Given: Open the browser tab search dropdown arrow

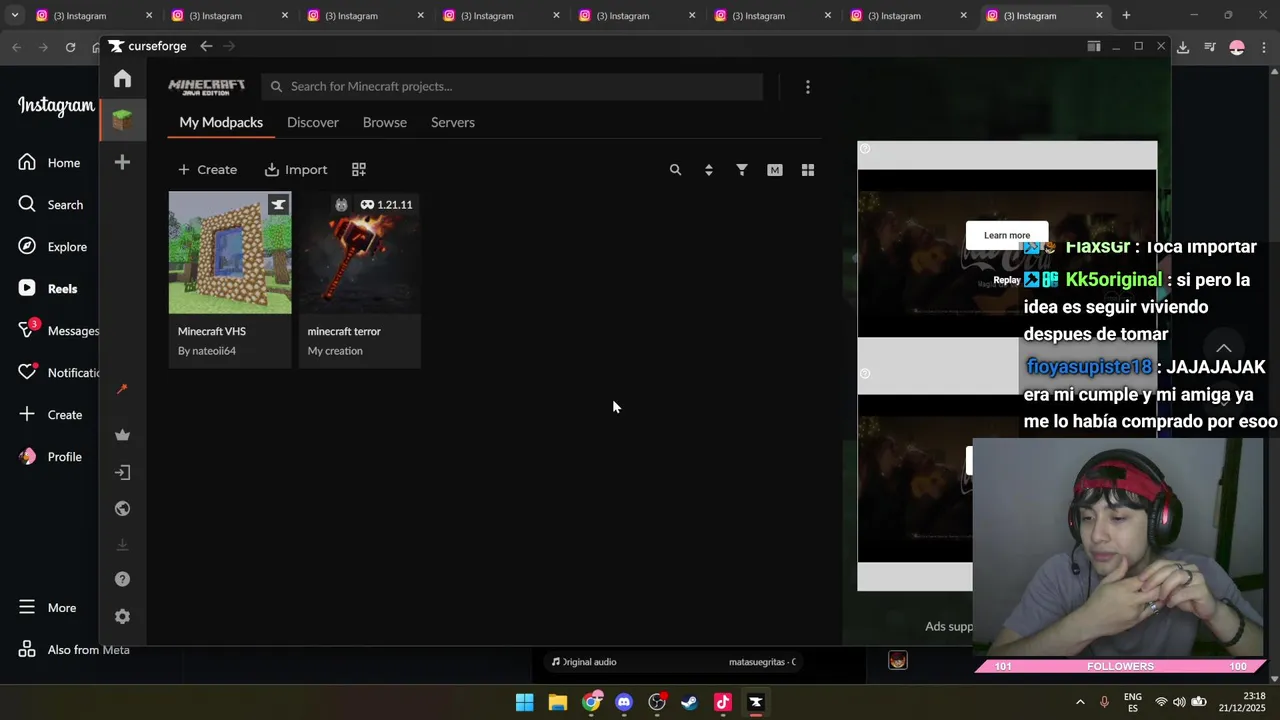Looking at the screenshot, I should coord(14,15).
